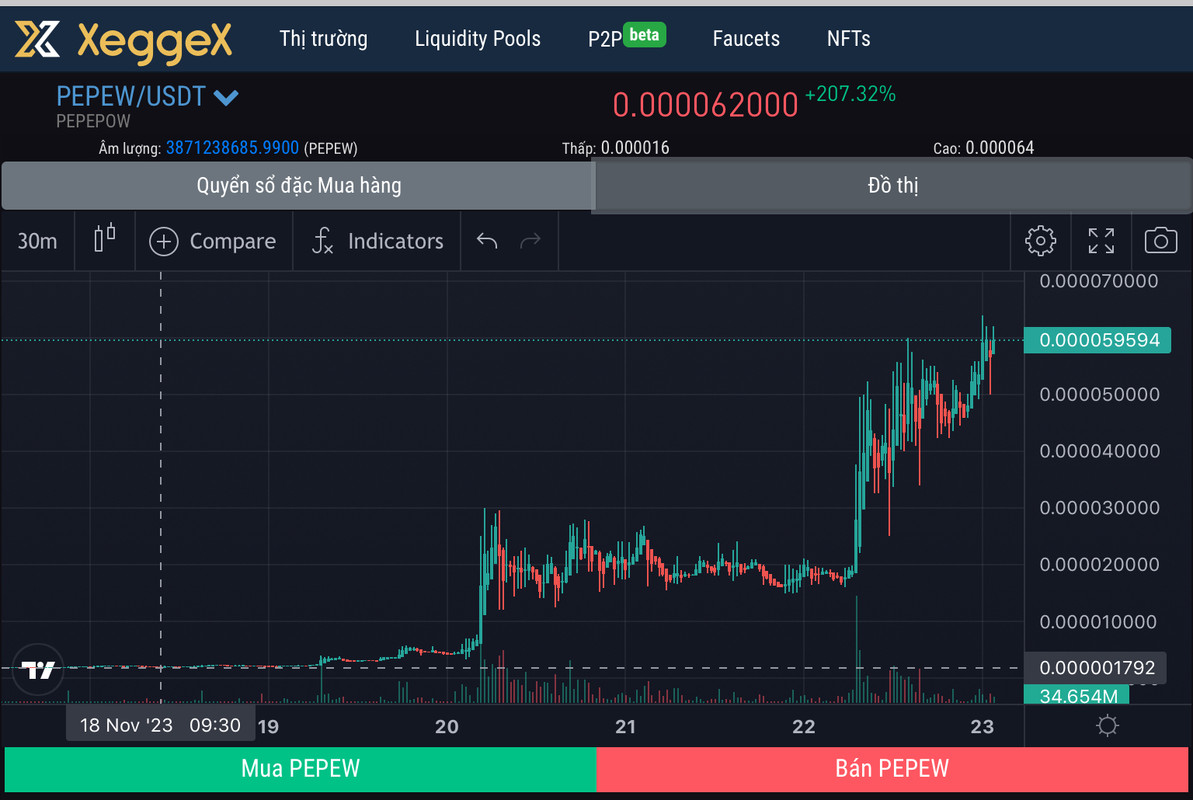Click the current price 0.000062000
Image resolution: width=1193 pixels, height=800 pixels.
coord(705,105)
